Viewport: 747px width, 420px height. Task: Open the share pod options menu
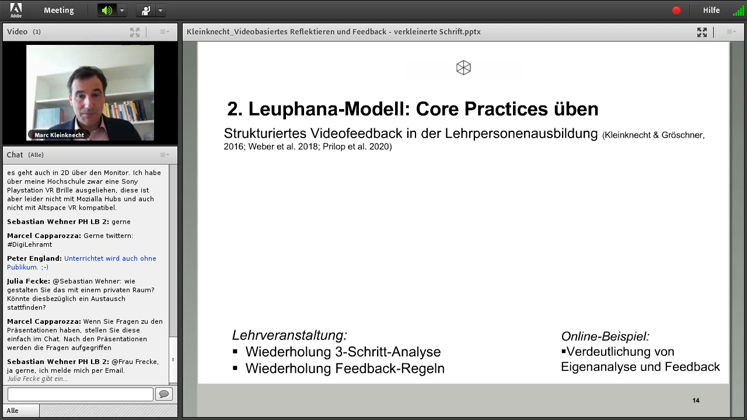pos(731,32)
